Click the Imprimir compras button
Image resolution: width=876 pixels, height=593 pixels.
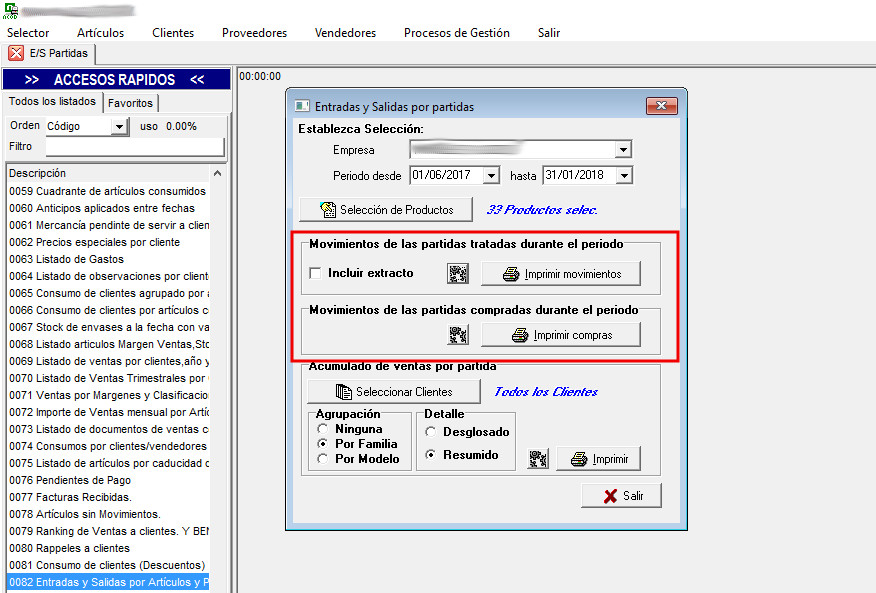click(x=561, y=335)
